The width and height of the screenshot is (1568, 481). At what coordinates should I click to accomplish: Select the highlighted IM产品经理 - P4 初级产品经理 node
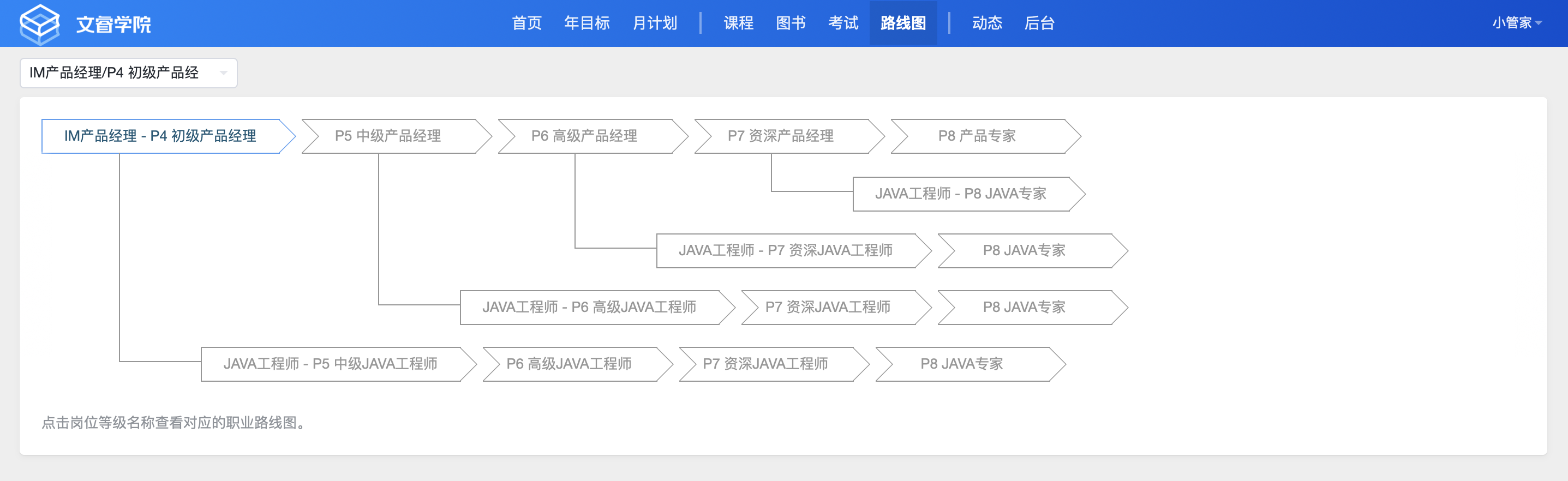point(168,136)
